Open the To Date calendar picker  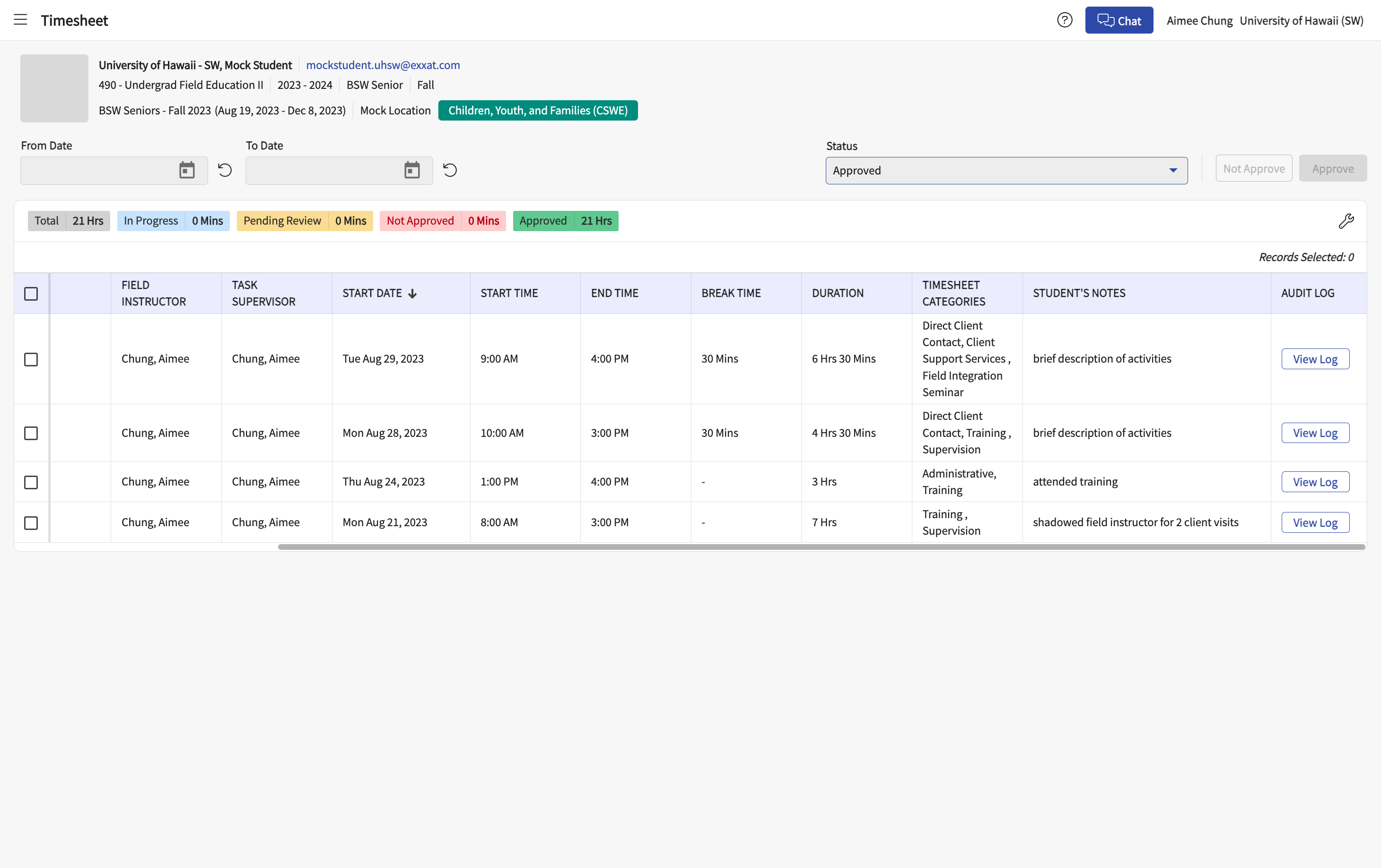tap(412, 170)
